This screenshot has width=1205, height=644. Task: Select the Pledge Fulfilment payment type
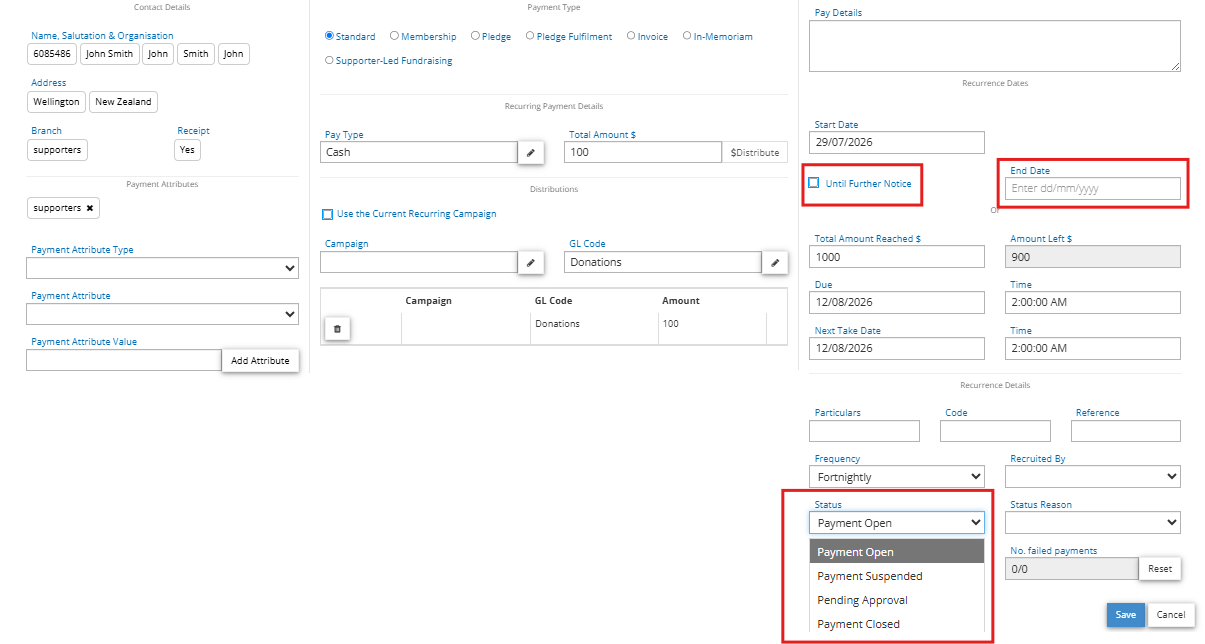(529, 36)
